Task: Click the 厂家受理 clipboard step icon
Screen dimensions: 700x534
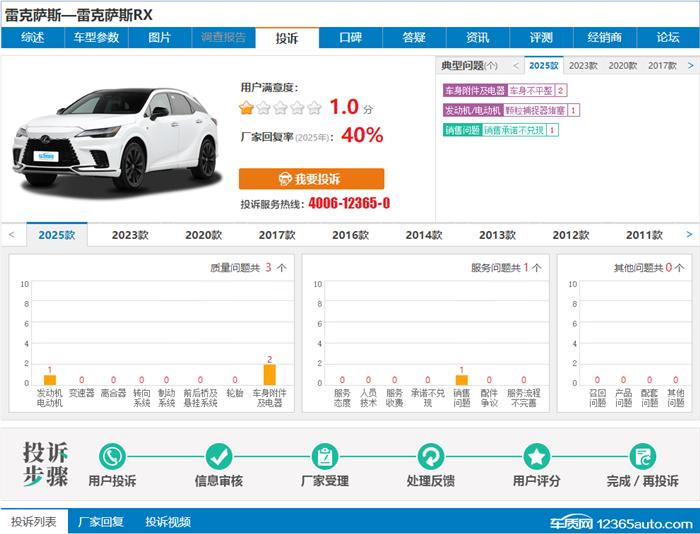Action: pyautogui.click(x=325, y=456)
